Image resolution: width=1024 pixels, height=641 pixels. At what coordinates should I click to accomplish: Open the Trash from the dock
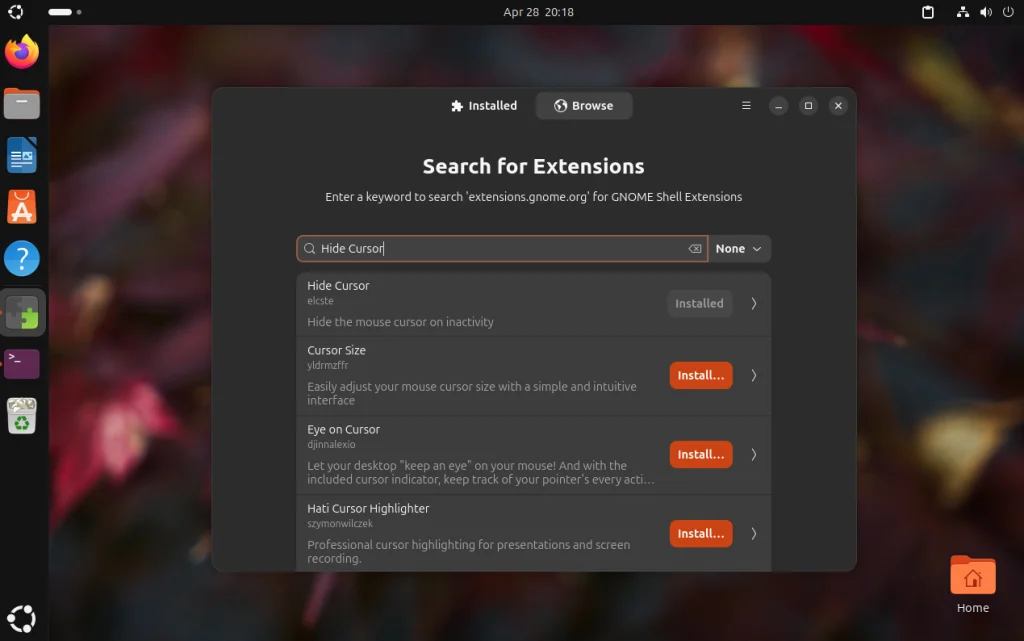[x=22, y=416]
